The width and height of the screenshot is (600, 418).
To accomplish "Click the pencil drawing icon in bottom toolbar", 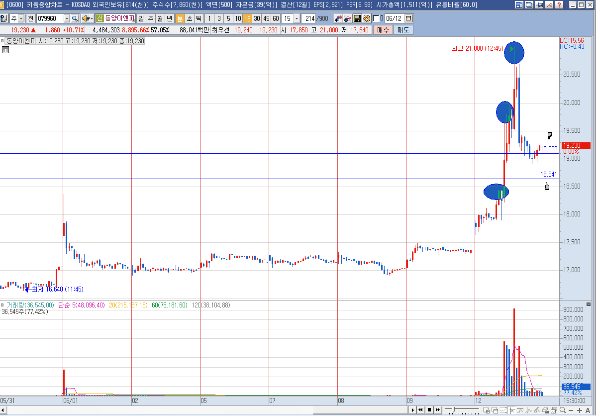I will pos(537,410).
